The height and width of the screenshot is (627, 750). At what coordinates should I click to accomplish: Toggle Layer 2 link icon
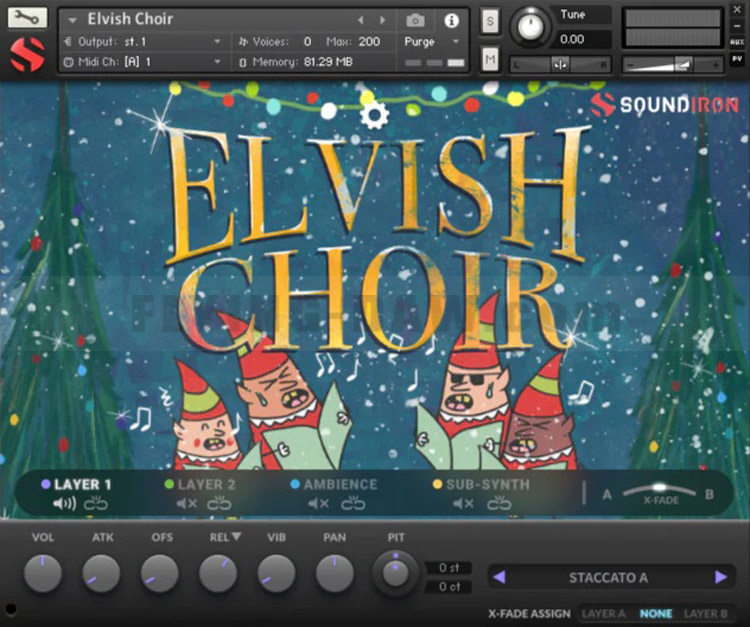click(219, 504)
